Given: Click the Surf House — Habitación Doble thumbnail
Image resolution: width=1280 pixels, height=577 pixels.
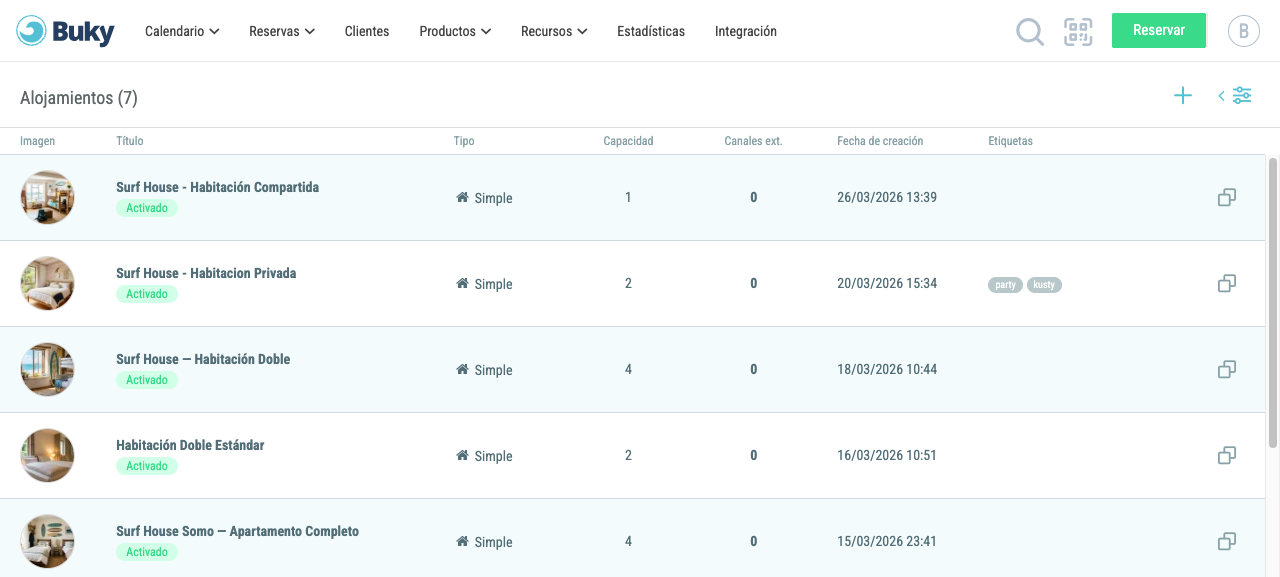Looking at the screenshot, I should point(47,370).
